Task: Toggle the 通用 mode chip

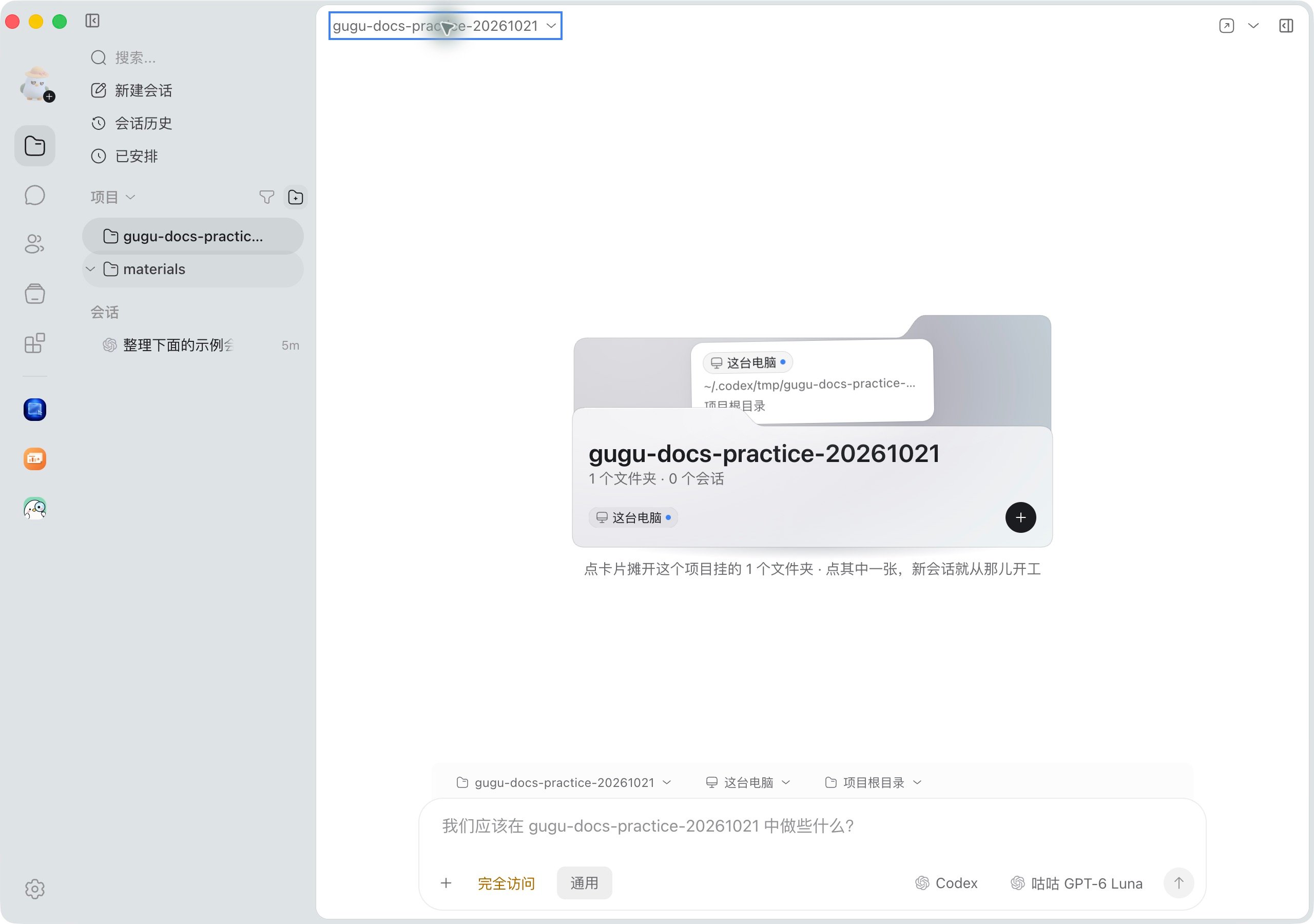Action: [584, 883]
